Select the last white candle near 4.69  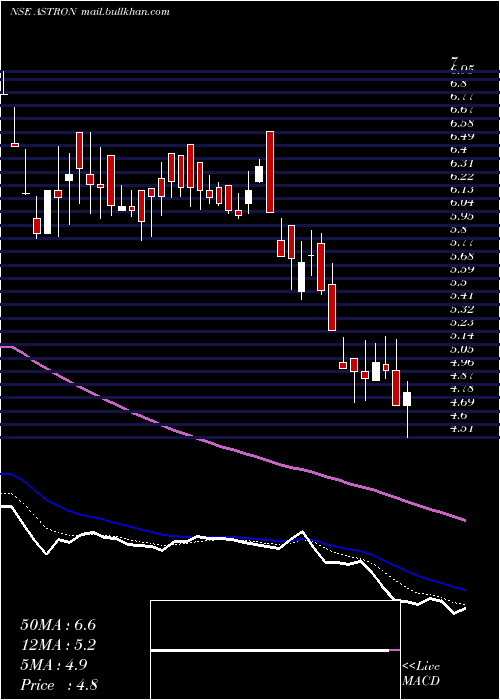pyautogui.click(x=407, y=399)
